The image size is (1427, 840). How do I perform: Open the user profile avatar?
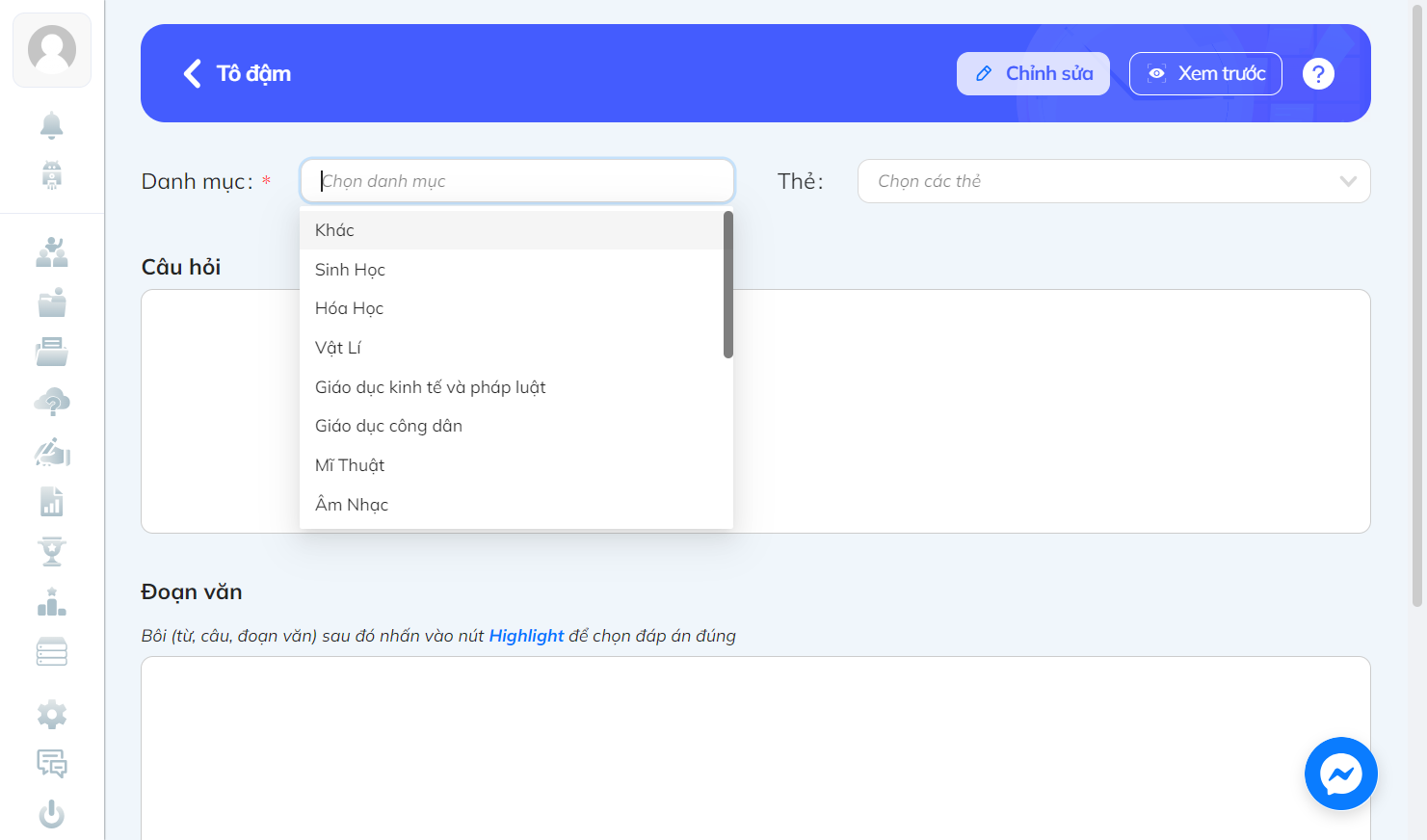(x=52, y=50)
